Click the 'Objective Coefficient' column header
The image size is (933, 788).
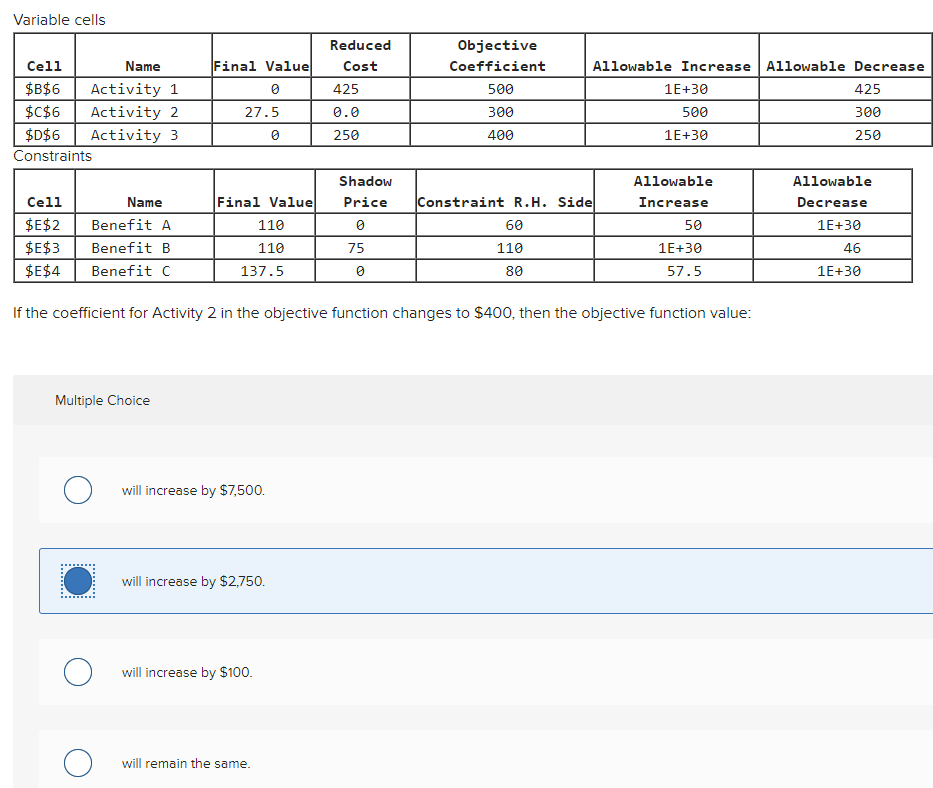pos(497,55)
